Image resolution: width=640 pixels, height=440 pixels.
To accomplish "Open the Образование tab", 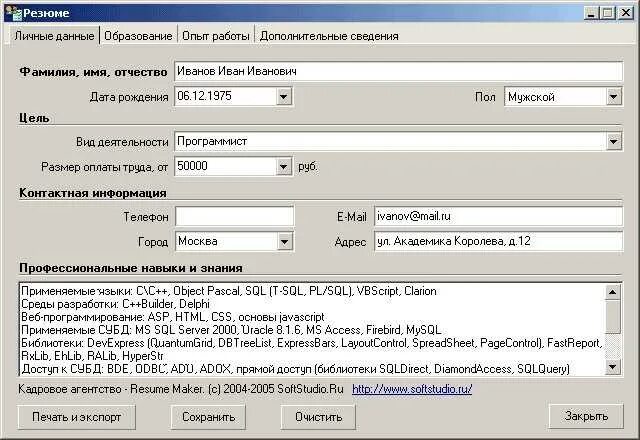I will [138, 36].
